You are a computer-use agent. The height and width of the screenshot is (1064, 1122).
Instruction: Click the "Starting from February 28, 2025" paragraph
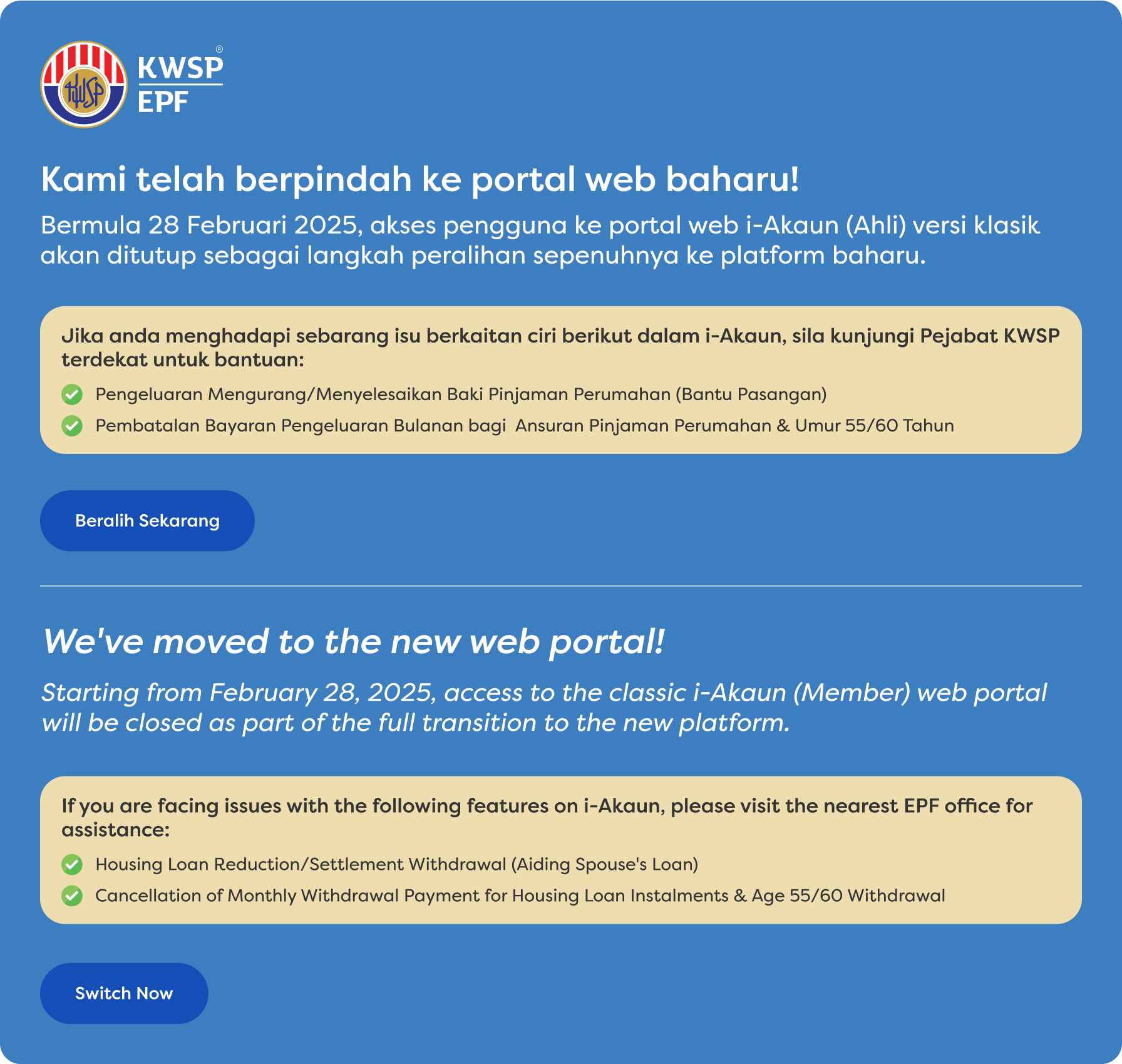click(x=543, y=708)
